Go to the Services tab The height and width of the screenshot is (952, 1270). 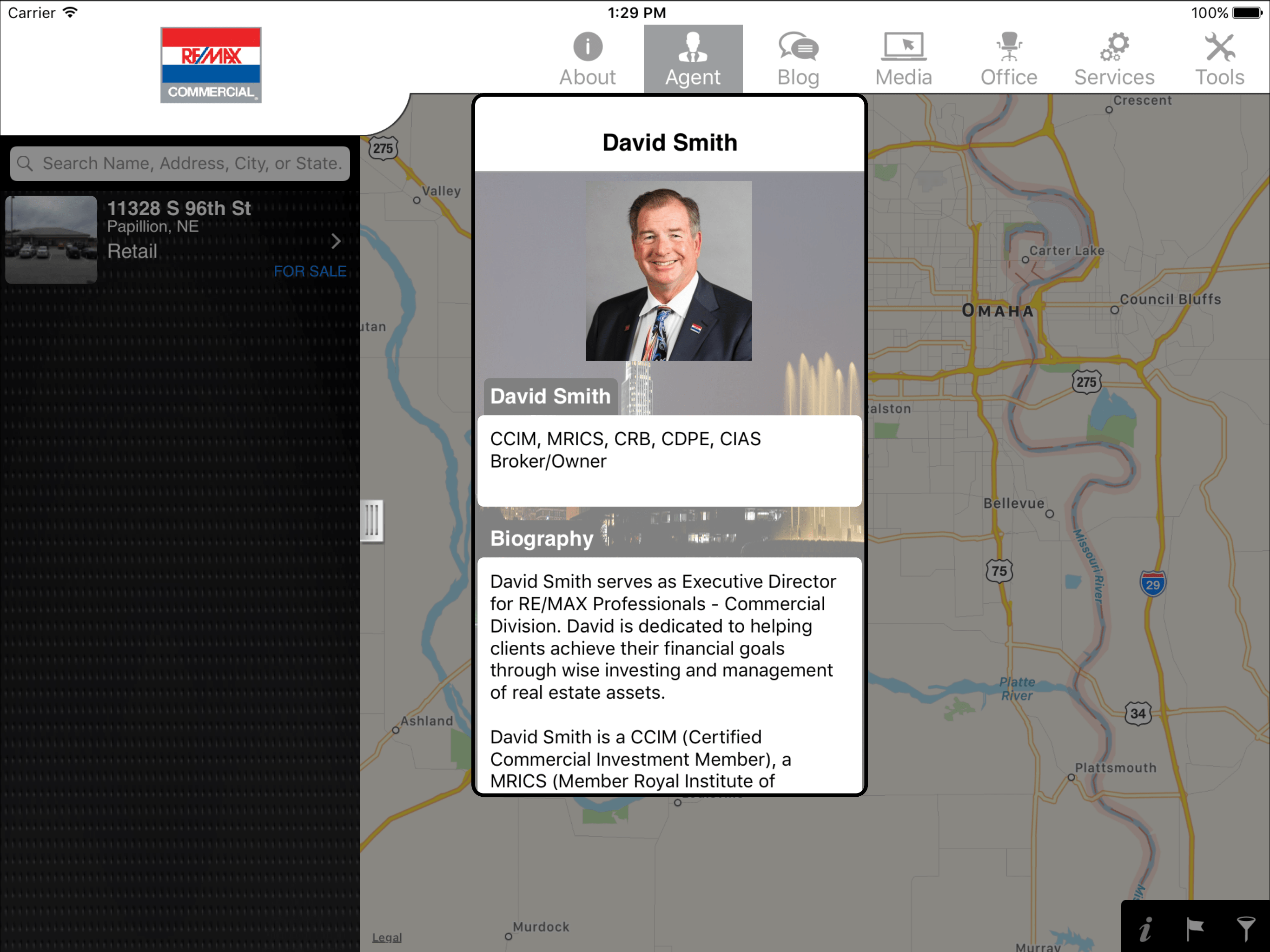click(1114, 59)
